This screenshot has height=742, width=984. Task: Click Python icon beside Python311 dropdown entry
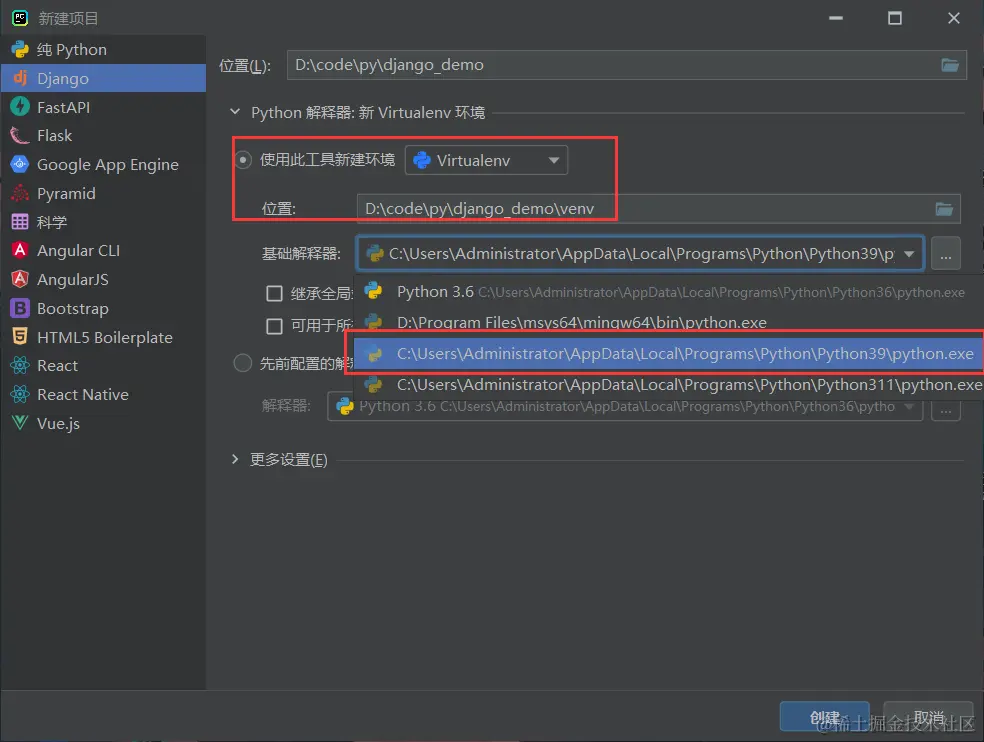pyautogui.click(x=373, y=384)
